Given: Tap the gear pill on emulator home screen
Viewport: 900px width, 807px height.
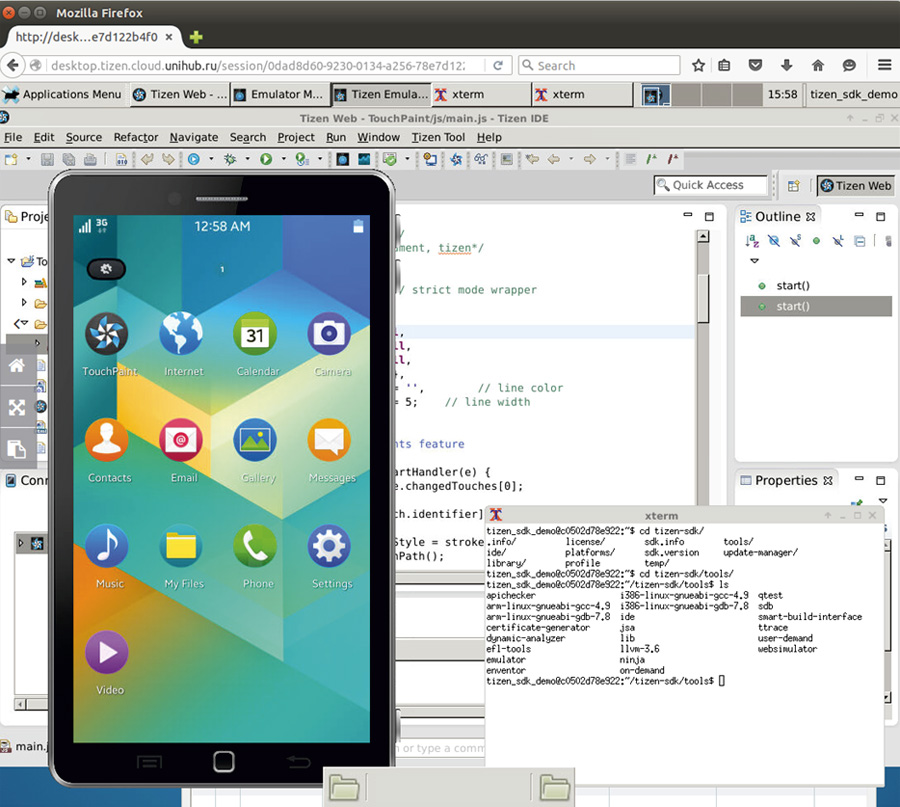Looking at the screenshot, I should click(x=106, y=269).
